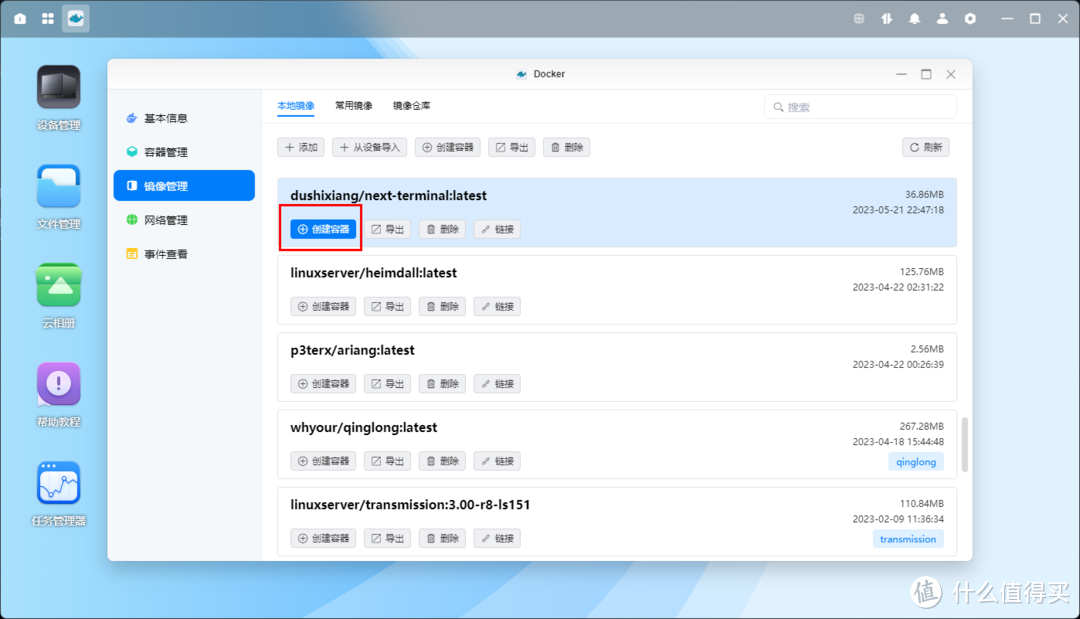Click the transmission container tag
Image resolution: width=1080 pixels, height=619 pixels.
pos(908,539)
